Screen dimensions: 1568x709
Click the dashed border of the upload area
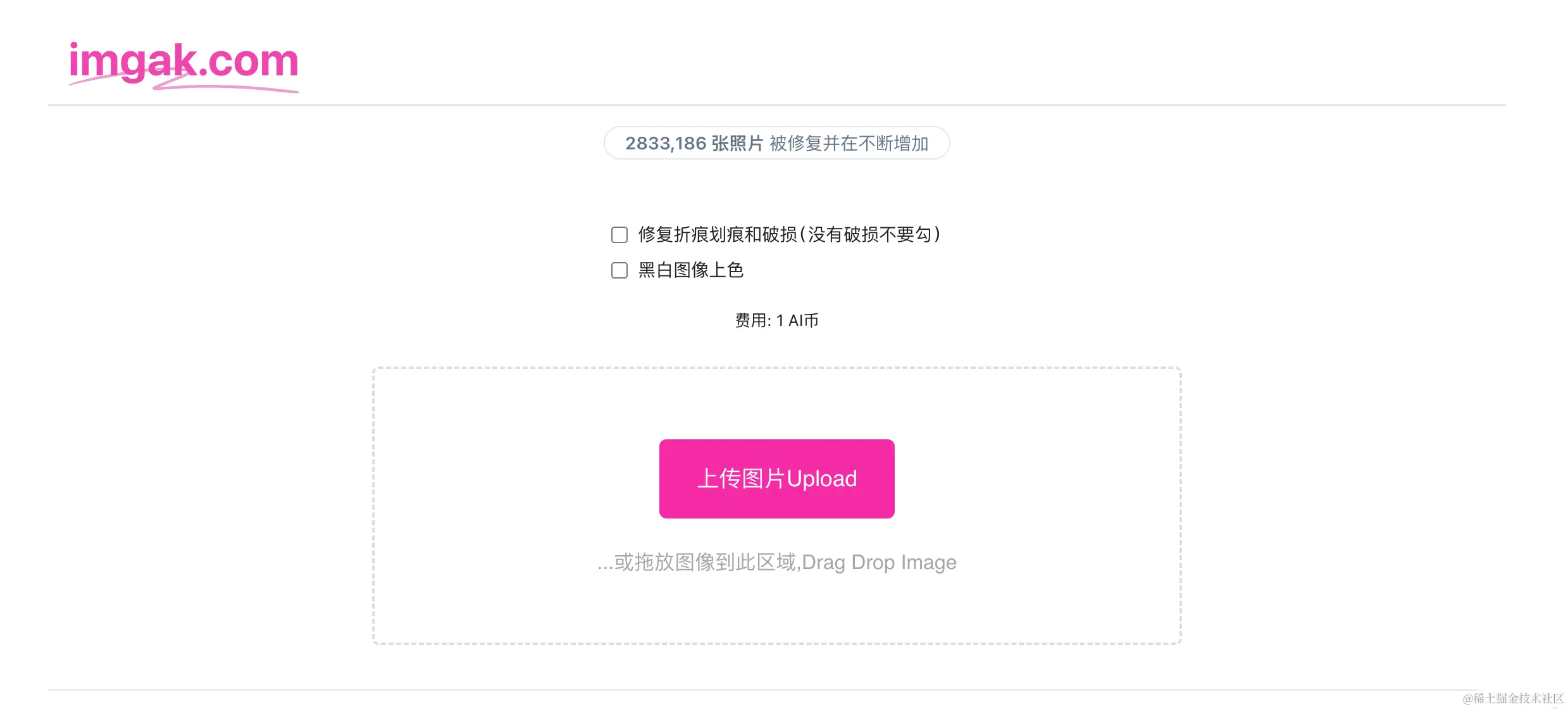[777, 368]
